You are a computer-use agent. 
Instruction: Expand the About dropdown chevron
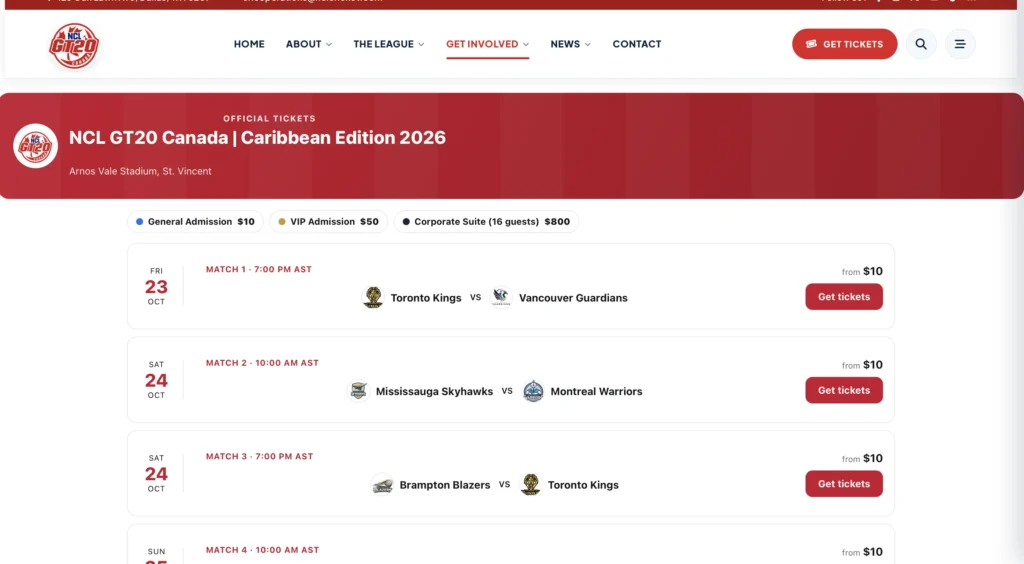pyautogui.click(x=329, y=44)
